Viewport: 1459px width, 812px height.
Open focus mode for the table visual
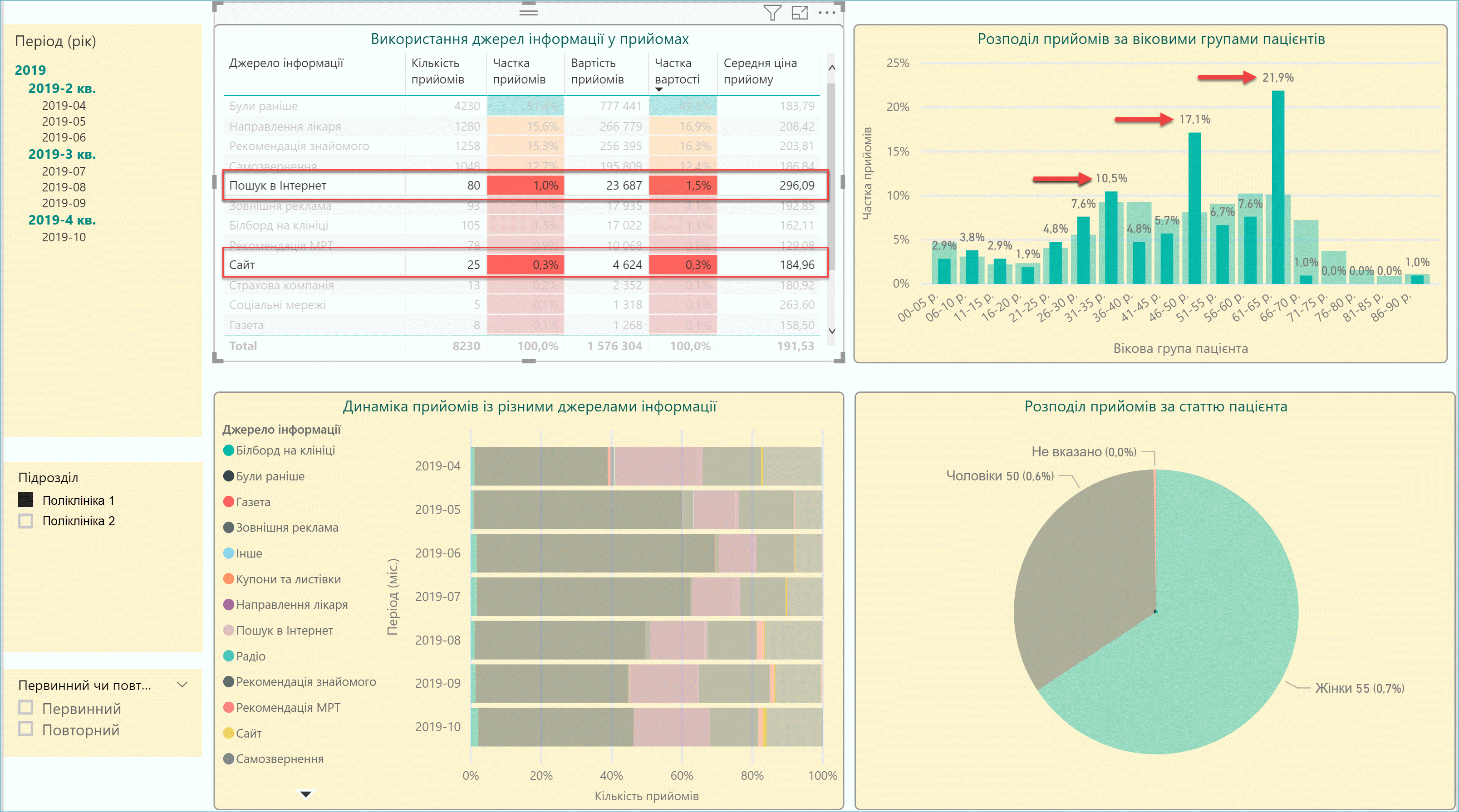coord(799,12)
